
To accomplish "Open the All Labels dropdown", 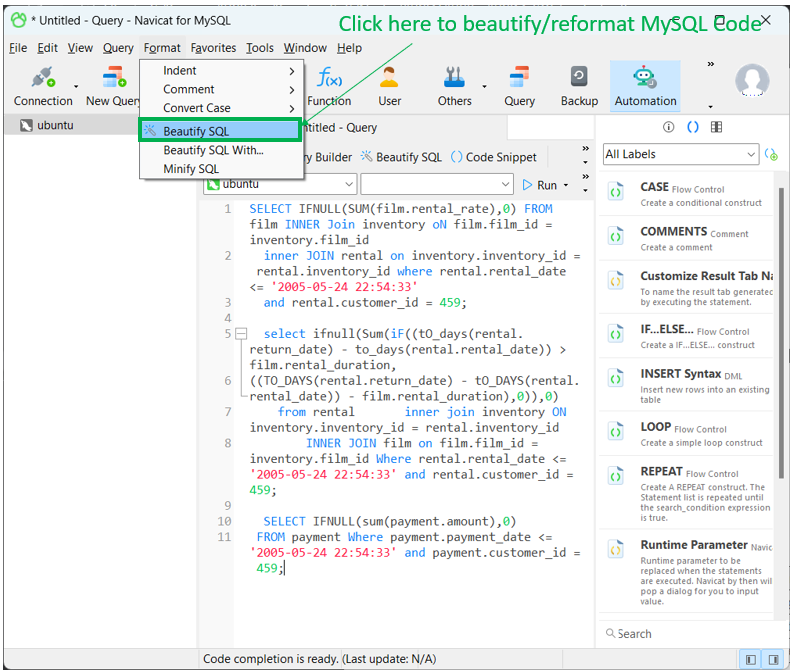I will coord(681,154).
